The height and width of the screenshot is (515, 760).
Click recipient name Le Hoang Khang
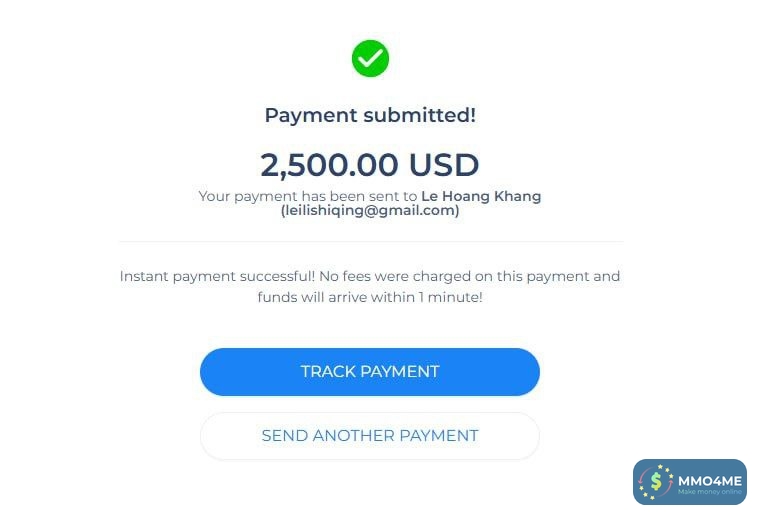click(481, 196)
